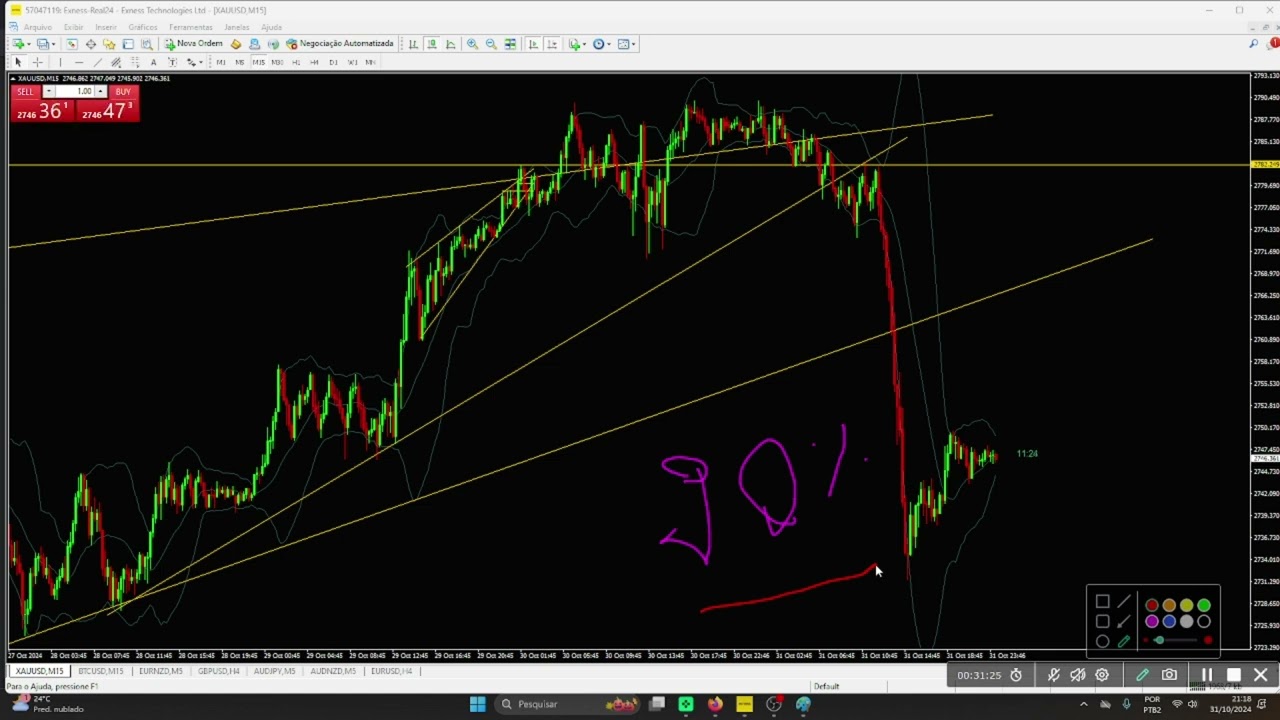Open the BTCUSD,M15 chart tab
Viewport: 1280px width, 720px height.
pyautogui.click(x=101, y=671)
